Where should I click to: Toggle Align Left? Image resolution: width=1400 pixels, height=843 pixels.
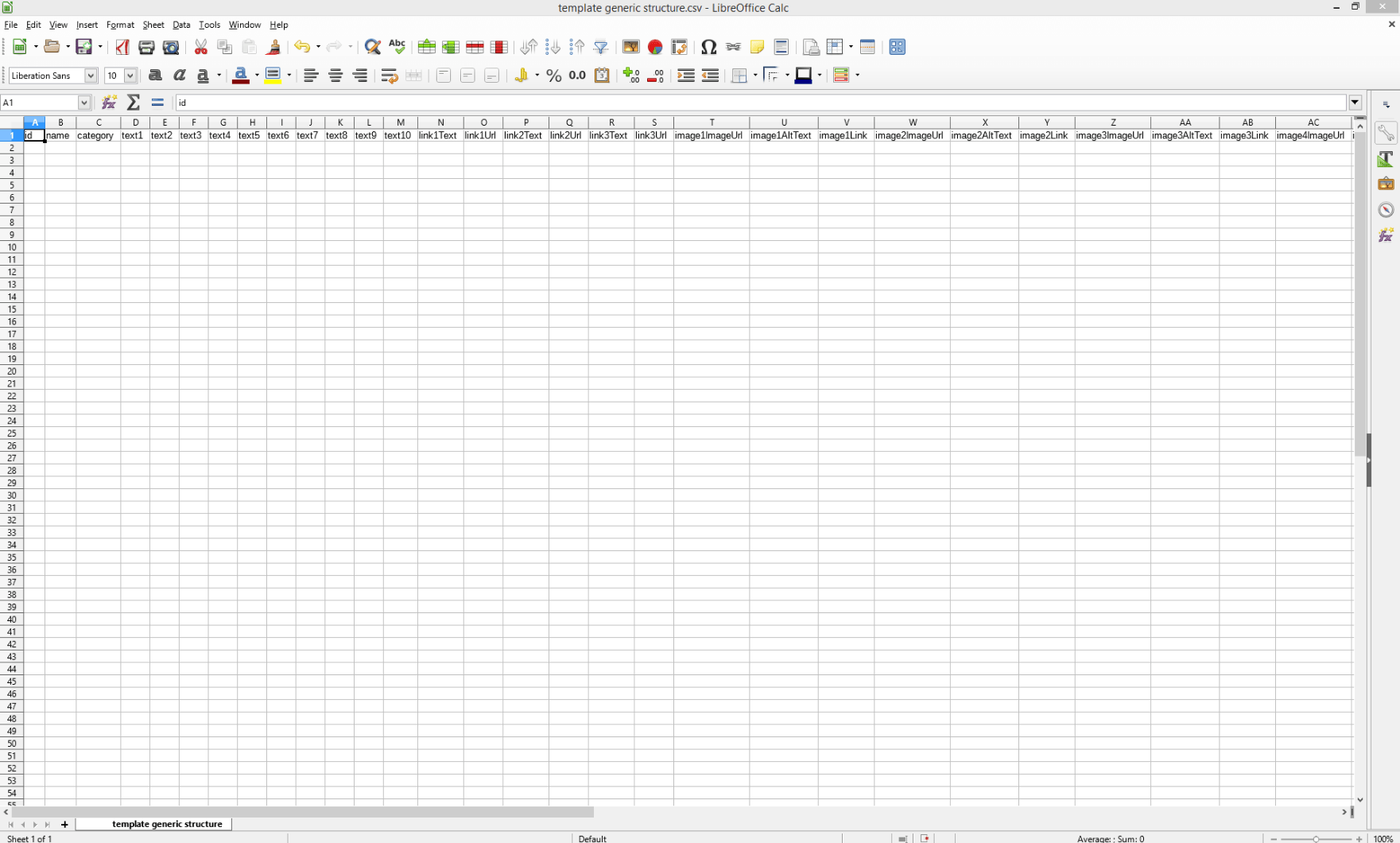311,76
